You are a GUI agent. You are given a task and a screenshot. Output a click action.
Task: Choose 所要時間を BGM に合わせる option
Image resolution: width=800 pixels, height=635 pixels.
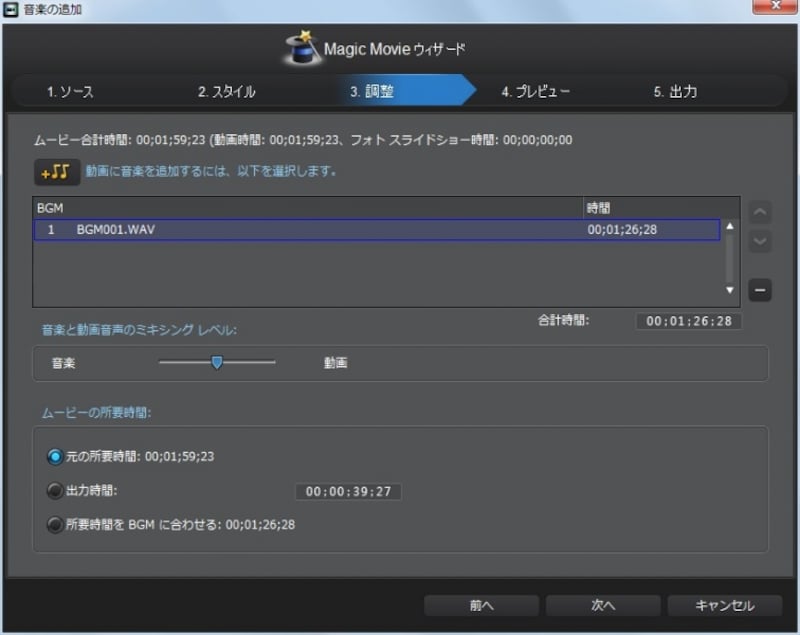(54, 524)
